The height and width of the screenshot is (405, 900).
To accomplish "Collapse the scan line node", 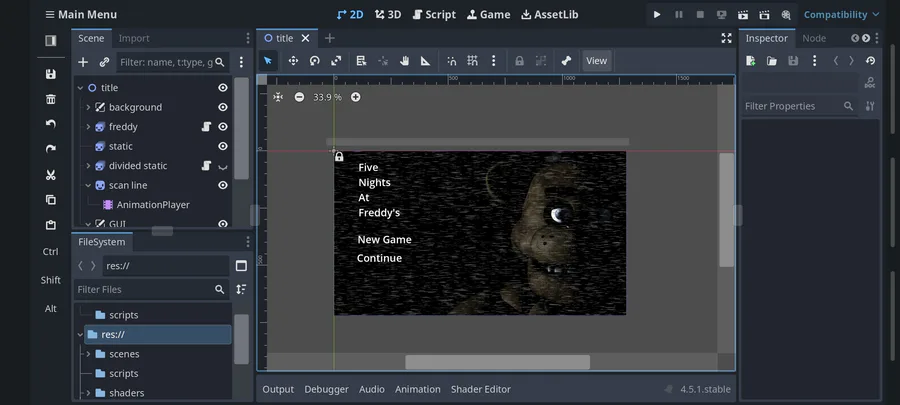I will click(x=88, y=185).
